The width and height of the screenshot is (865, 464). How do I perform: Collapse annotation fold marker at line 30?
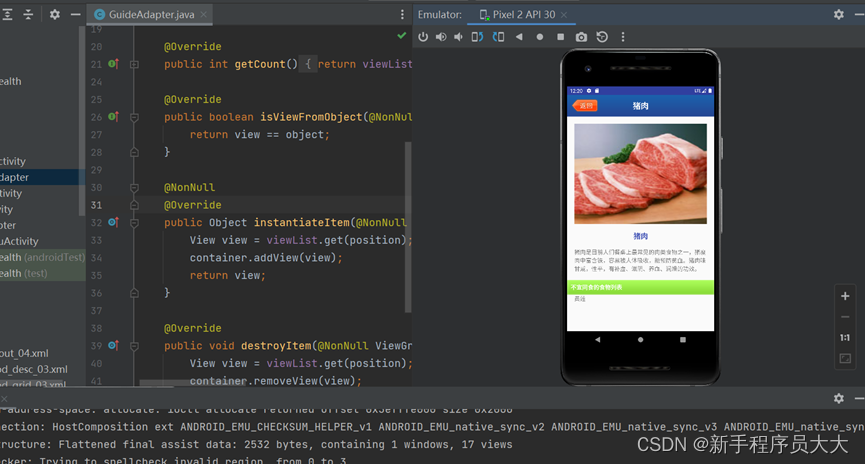134,188
